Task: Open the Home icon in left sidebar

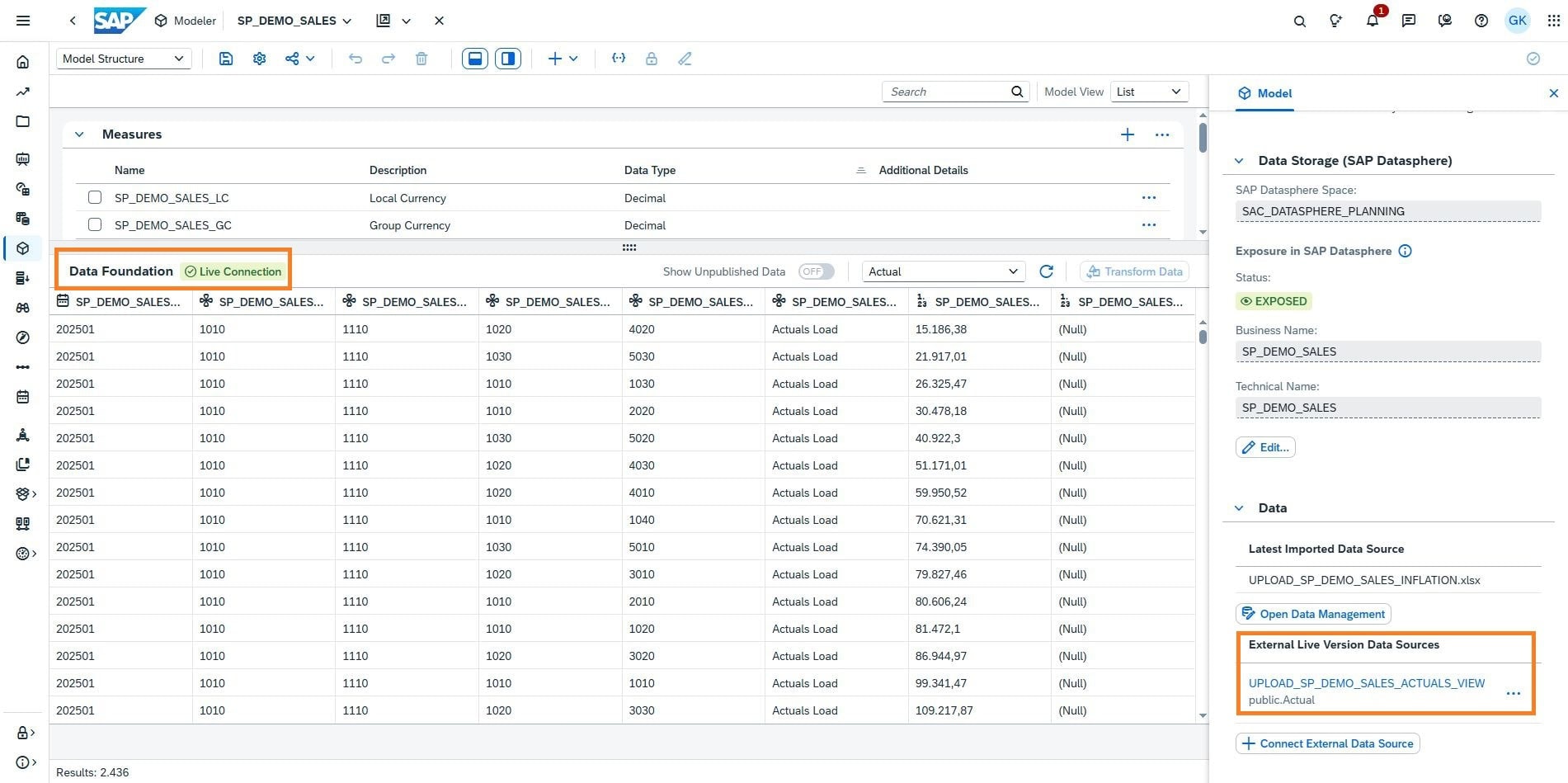Action: point(23,62)
